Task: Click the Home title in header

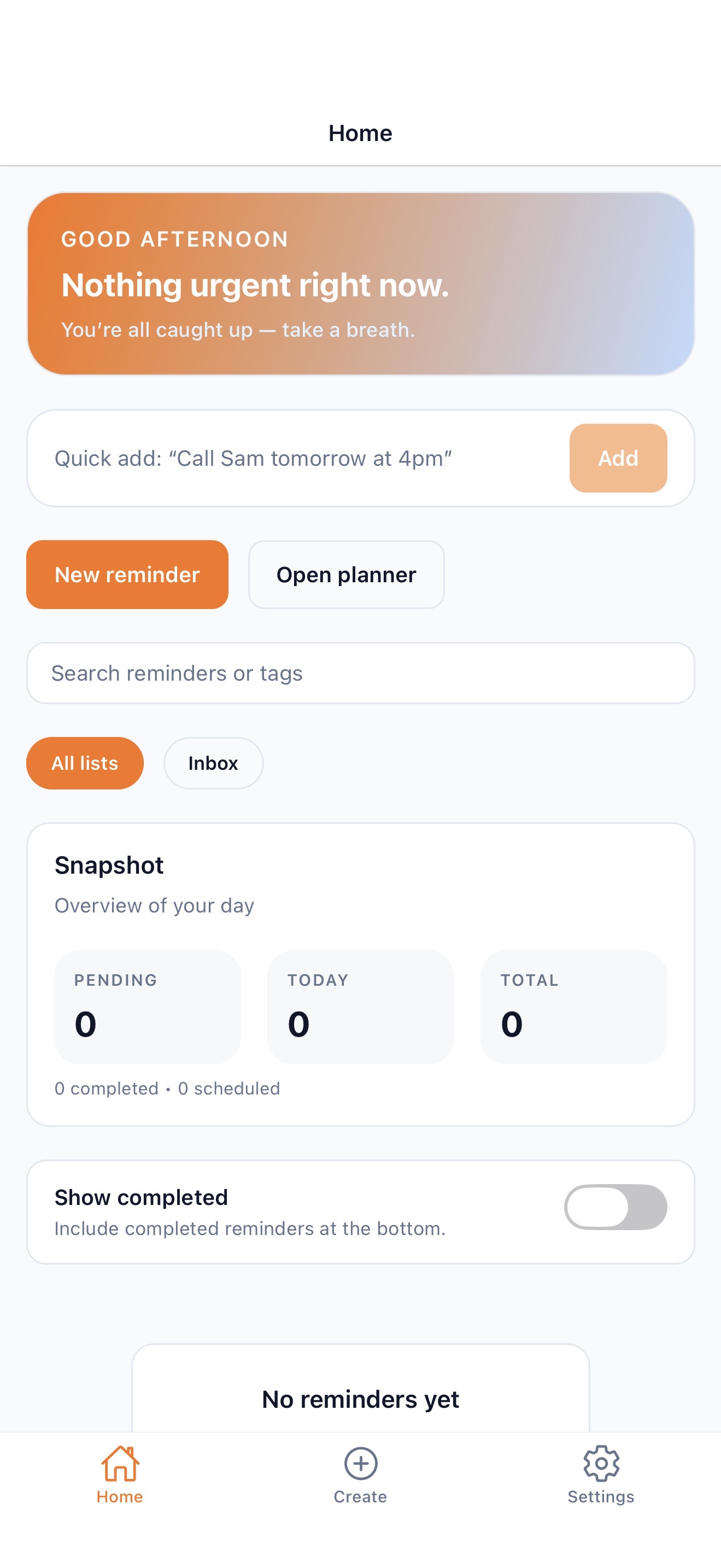Action: point(360,133)
